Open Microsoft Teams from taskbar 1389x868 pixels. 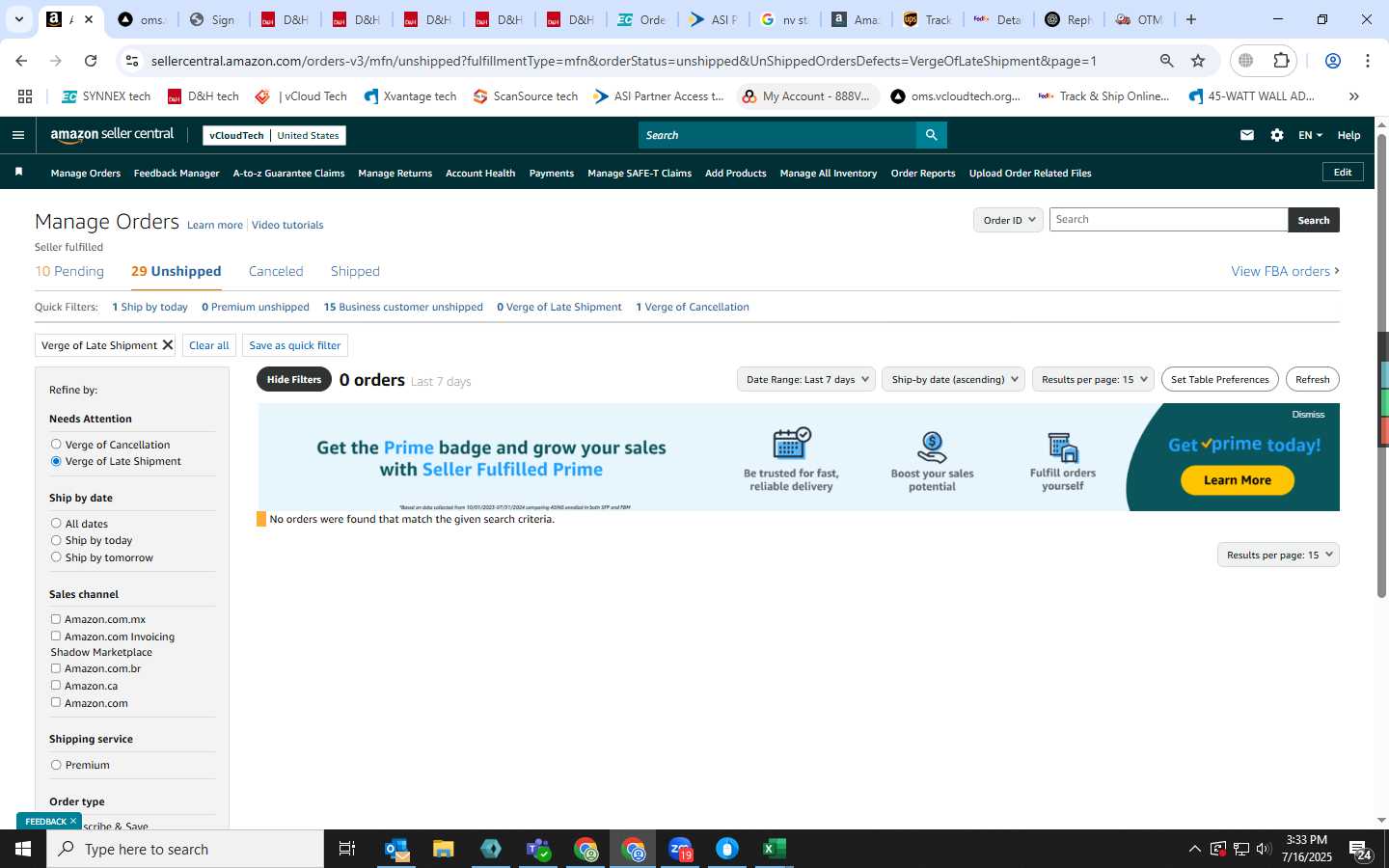pyautogui.click(x=537, y=849)
